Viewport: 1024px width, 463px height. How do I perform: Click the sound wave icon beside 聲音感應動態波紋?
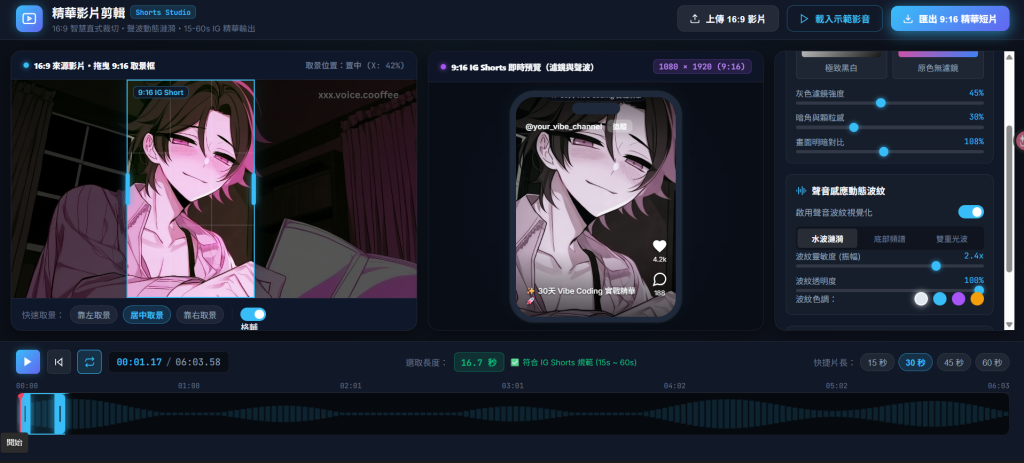801,191
